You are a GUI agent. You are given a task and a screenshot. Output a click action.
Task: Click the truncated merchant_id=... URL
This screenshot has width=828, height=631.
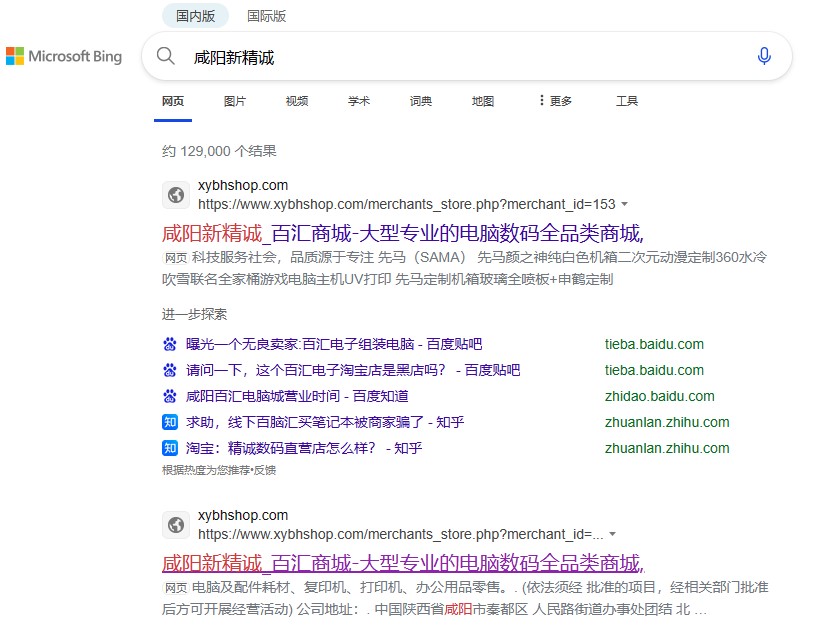click(400, 534)
